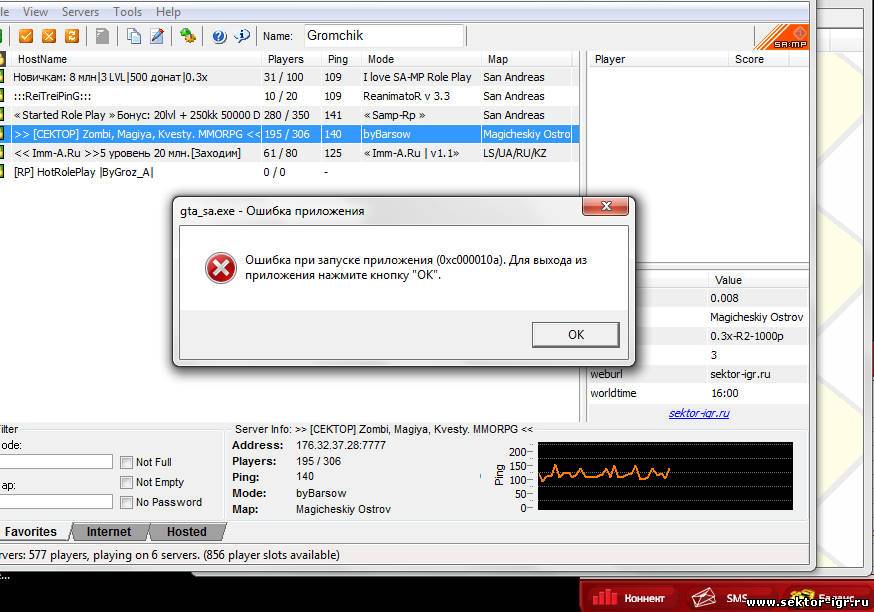Switch to the Hosted tab

(x=187, y=532)
